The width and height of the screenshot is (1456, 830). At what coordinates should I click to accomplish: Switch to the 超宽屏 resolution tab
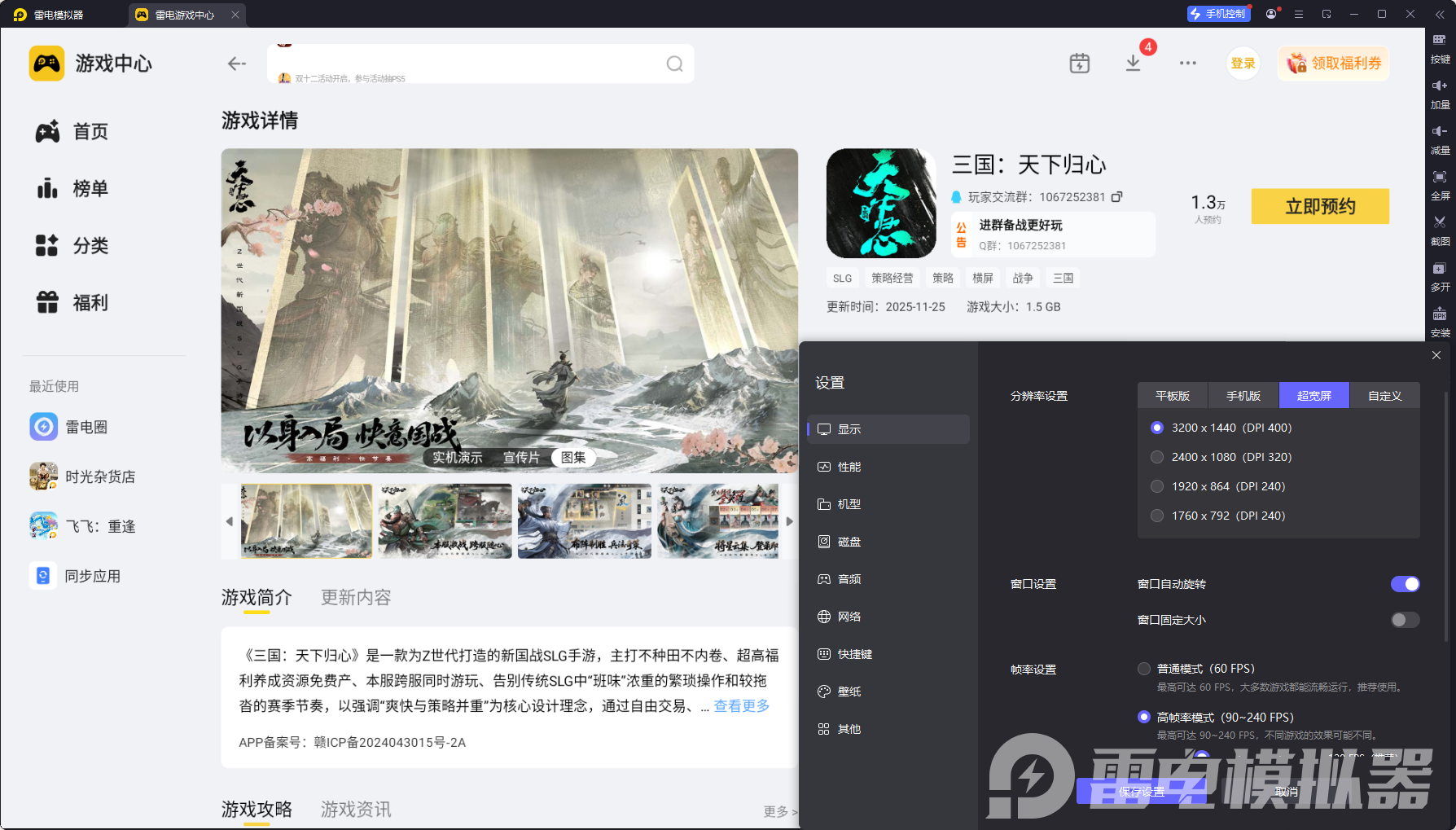[x=1314, y=396]
